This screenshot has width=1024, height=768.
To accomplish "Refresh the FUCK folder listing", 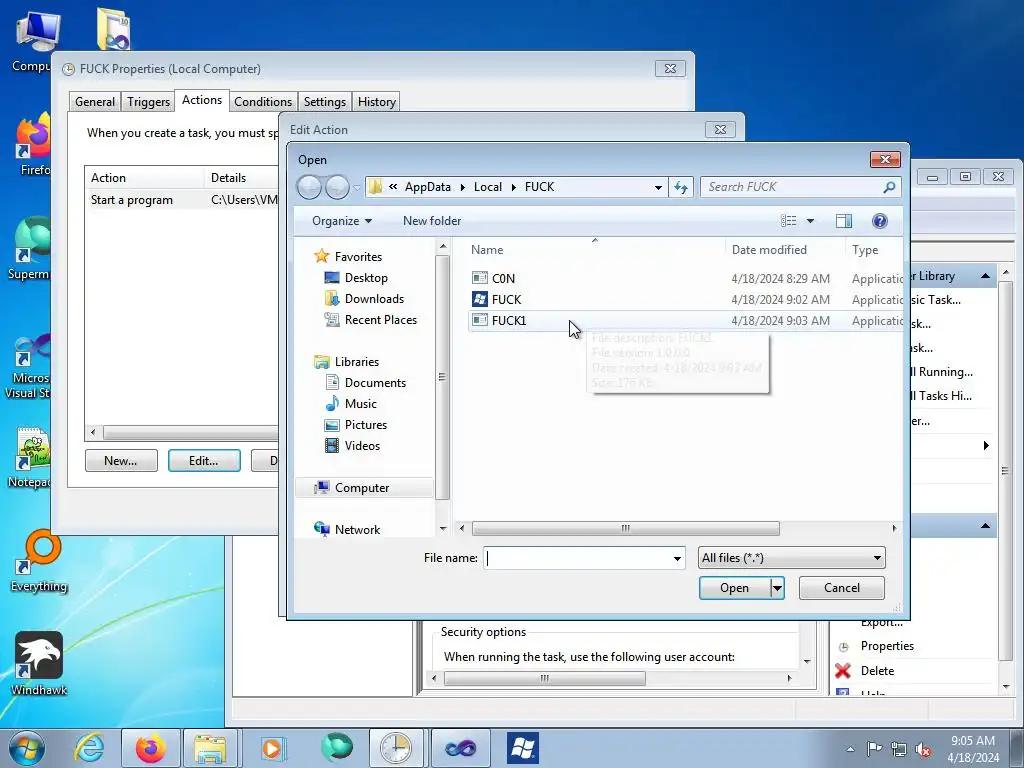I will (680, 187).
